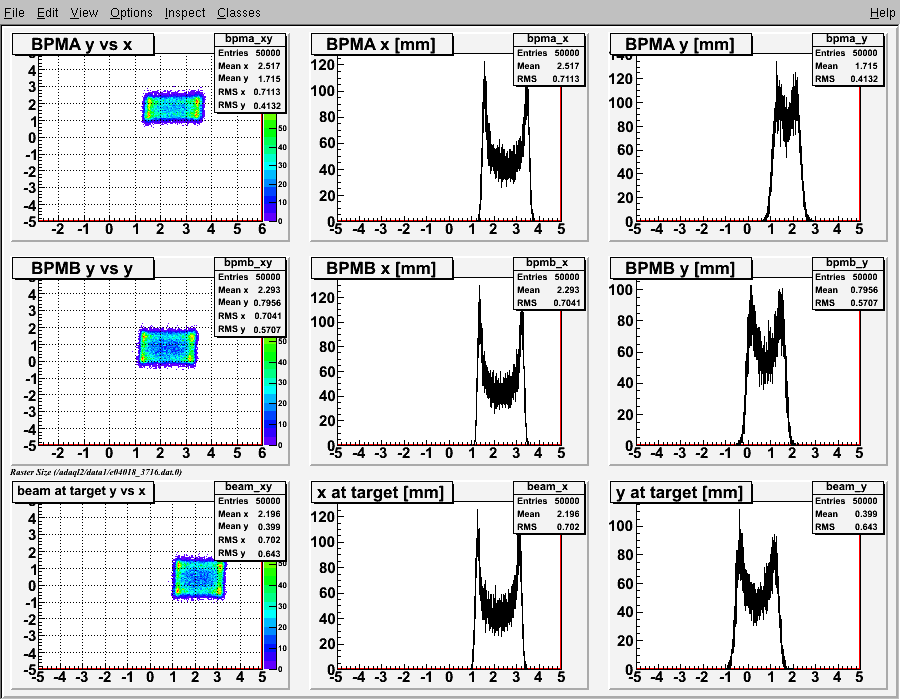Viewport: 900px width, 700px height.
Task: Click 'RMS y 0.5707' in bpmb_xy stats
Action: pyautogui.click(x=250, y=329)
